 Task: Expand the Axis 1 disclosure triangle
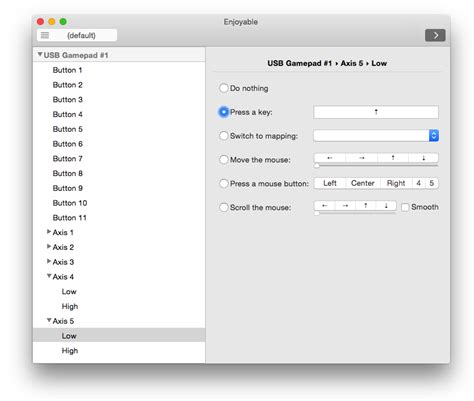point(49,232)
